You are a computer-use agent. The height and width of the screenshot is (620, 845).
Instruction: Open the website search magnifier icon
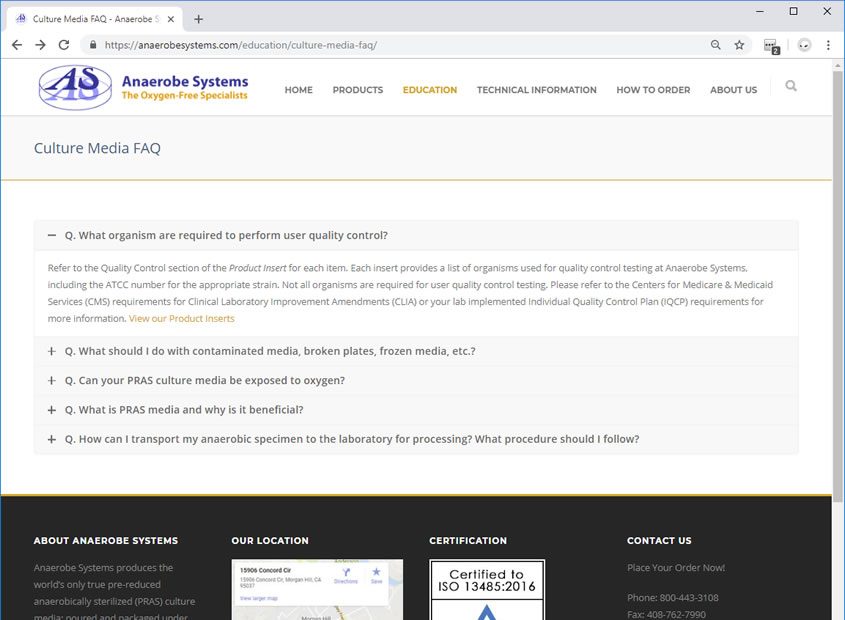pyautogui.click(x=791, y=87)
